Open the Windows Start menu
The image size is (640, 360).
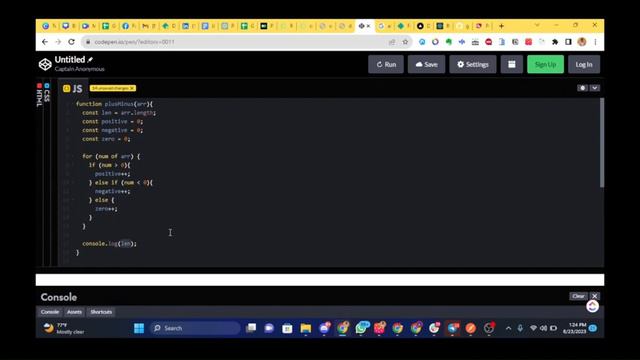click(x=139, y=328)
